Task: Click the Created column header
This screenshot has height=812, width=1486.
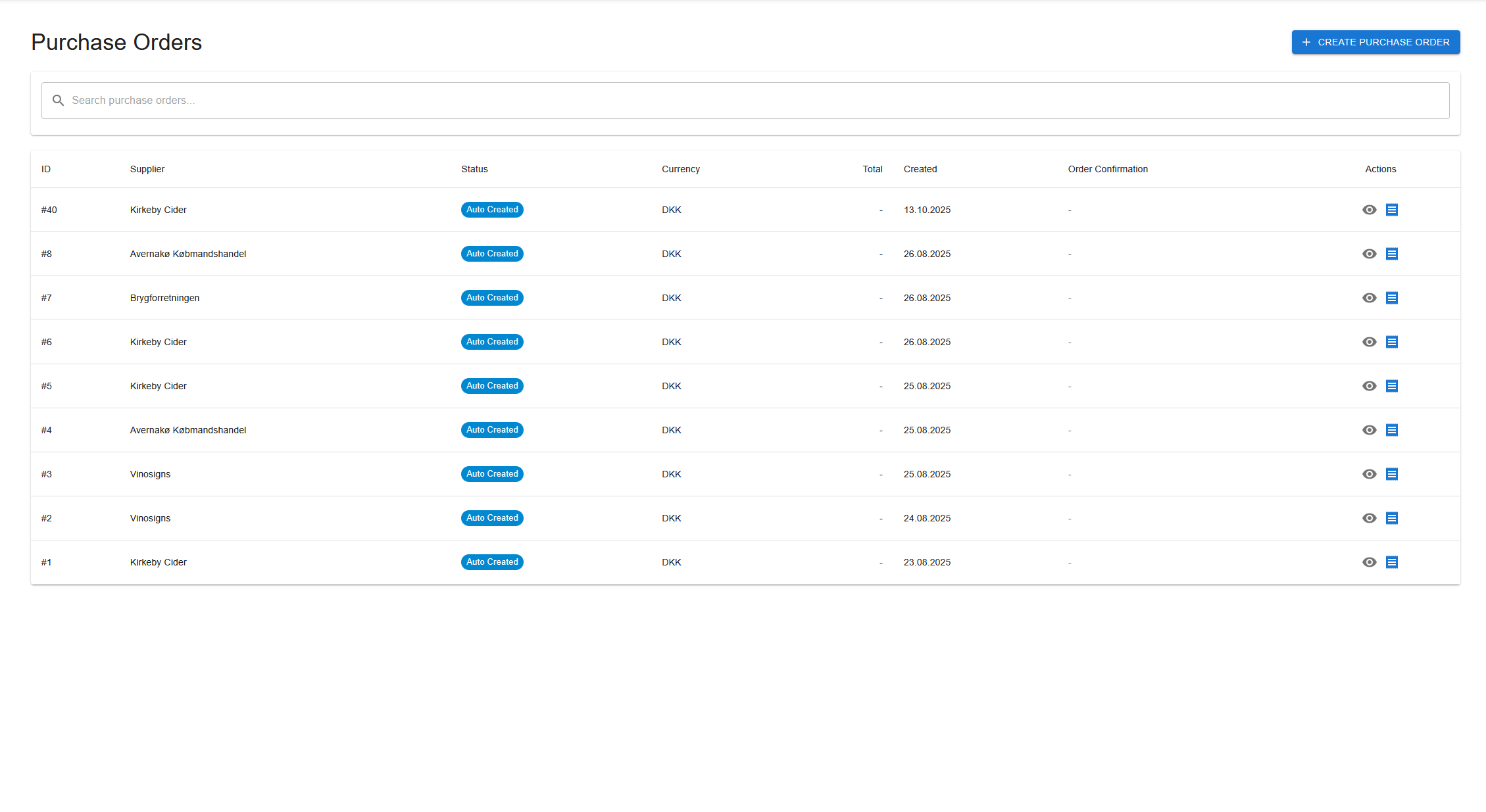Action: (920, 169)
